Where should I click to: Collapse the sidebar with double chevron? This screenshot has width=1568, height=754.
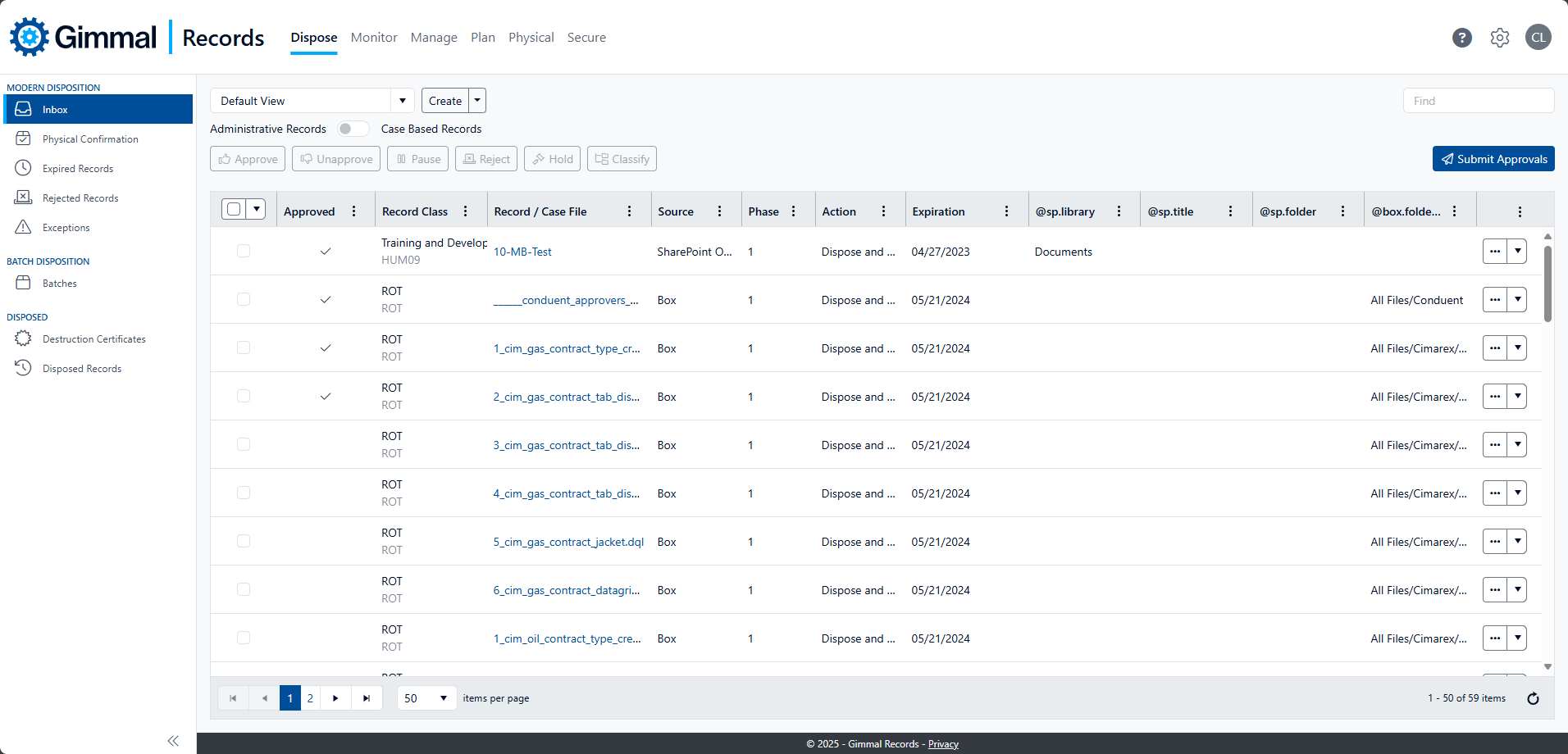[173, 741]
